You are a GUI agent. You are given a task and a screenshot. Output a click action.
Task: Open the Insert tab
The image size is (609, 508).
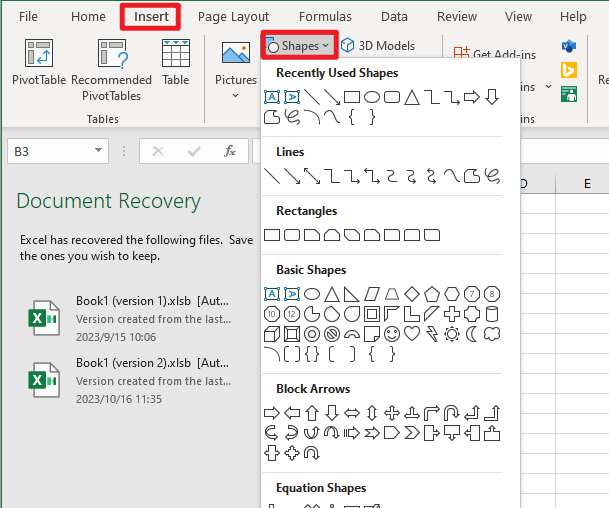coord(151,17)
